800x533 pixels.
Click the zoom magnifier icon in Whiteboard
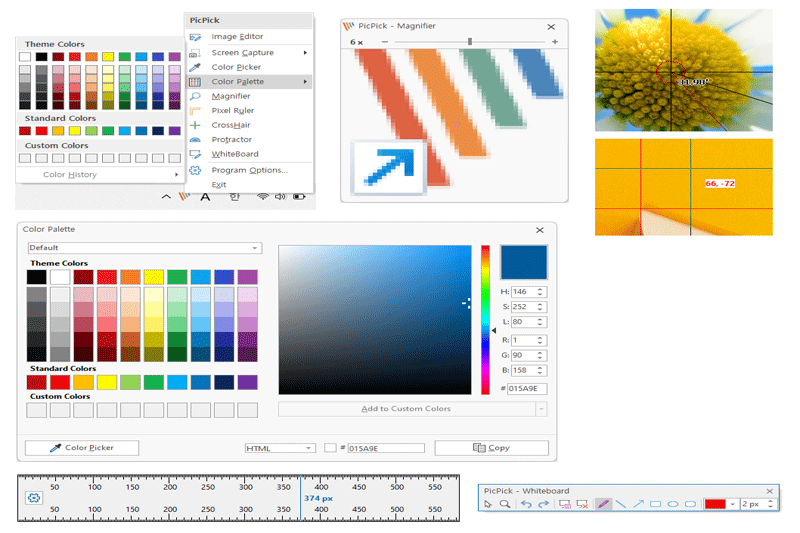[505, 504]
